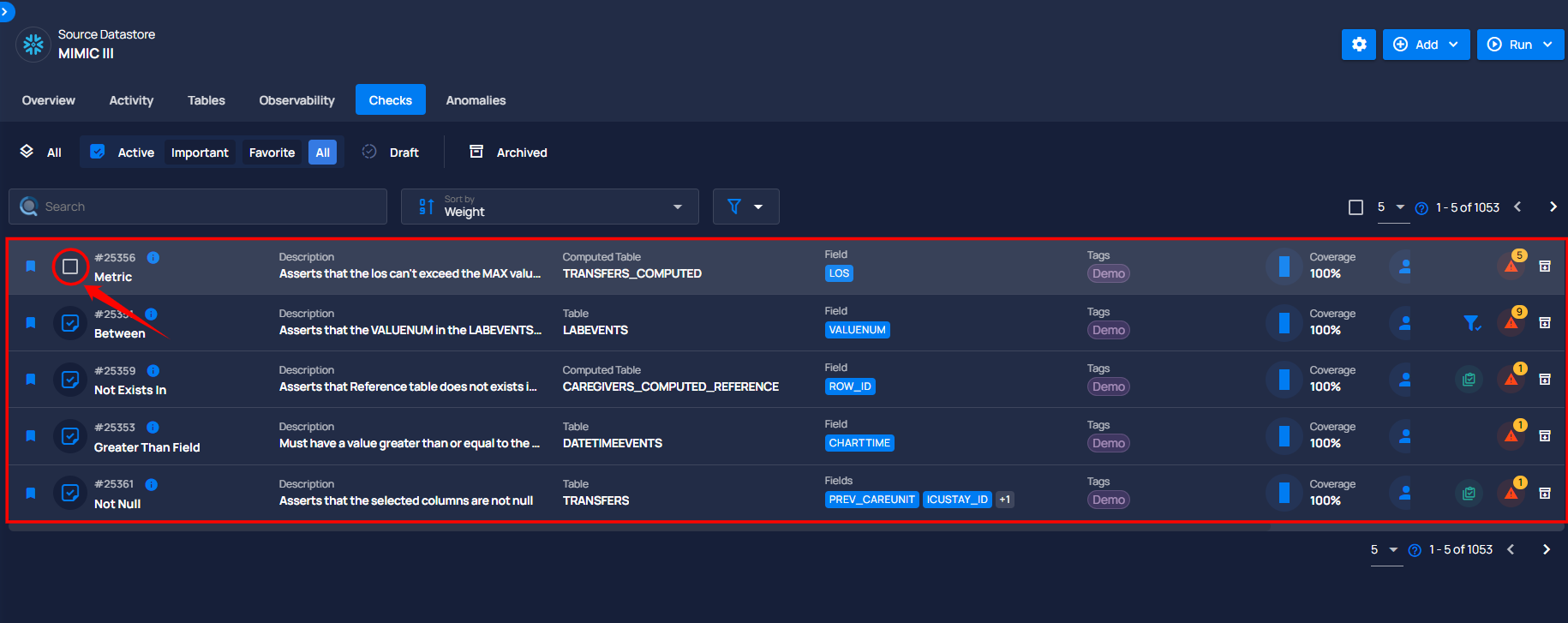Open anomalies warning for Not Null check
Viewport: 1568px width, 623px height.
click(x=1511, y=494)
